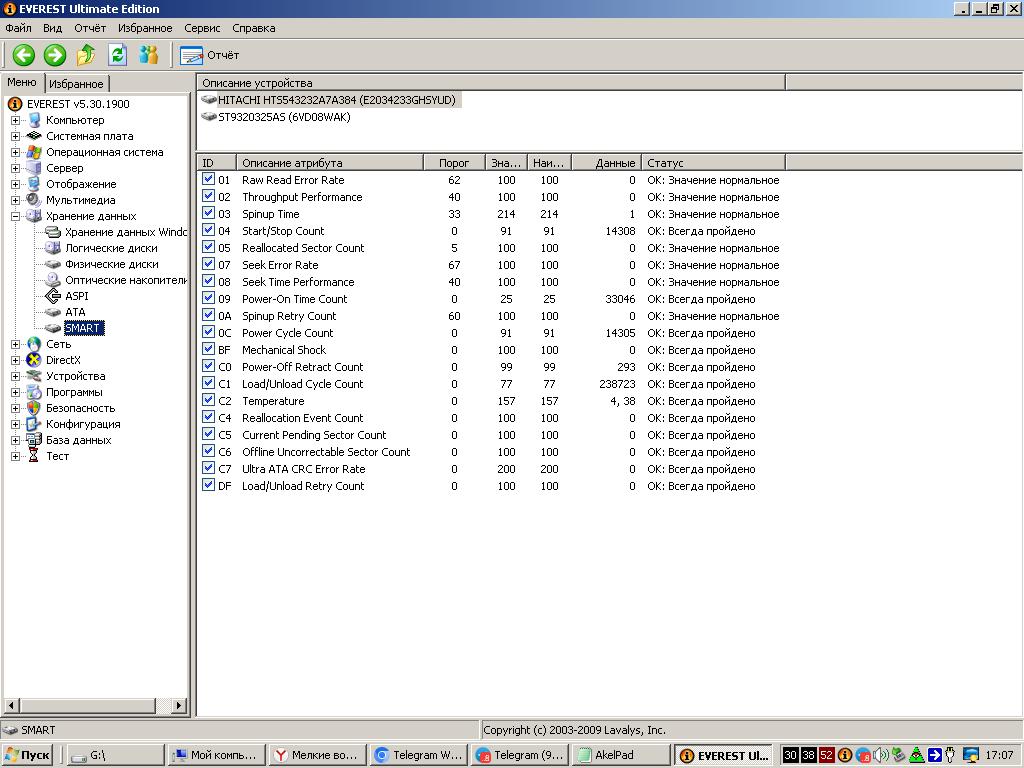The width and height of the screenshot is (1024, 768).
Task: Go up one level with toolbar icon
Action: (x=86, y=55)
